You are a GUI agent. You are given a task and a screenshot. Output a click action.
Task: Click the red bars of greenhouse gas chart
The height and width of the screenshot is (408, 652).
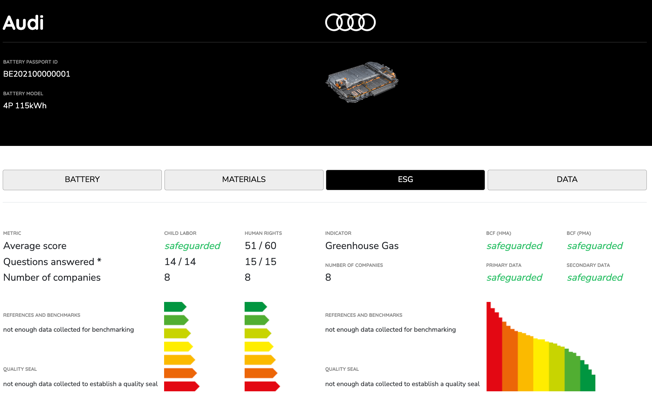(x=494, y=352)
